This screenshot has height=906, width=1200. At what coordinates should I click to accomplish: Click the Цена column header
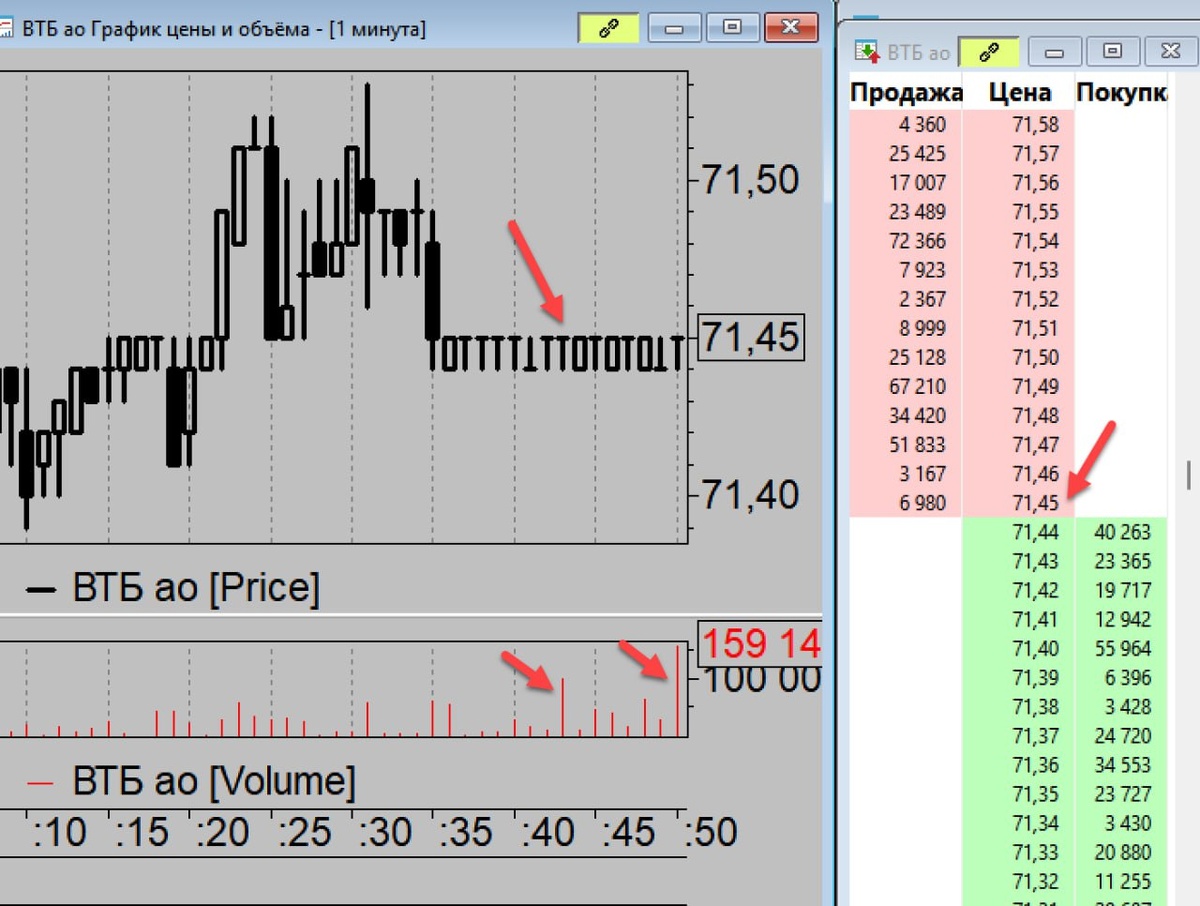(x=1019, y=93)
